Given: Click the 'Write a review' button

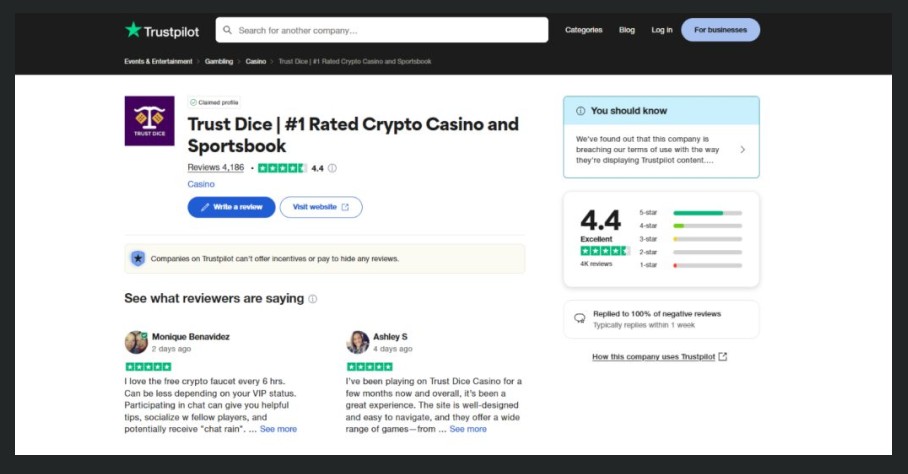Looking at the screenshot, I should 231,207.
